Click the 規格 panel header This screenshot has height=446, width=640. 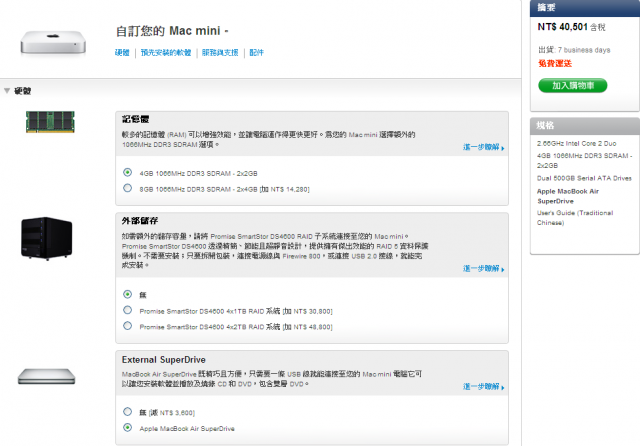584,126
